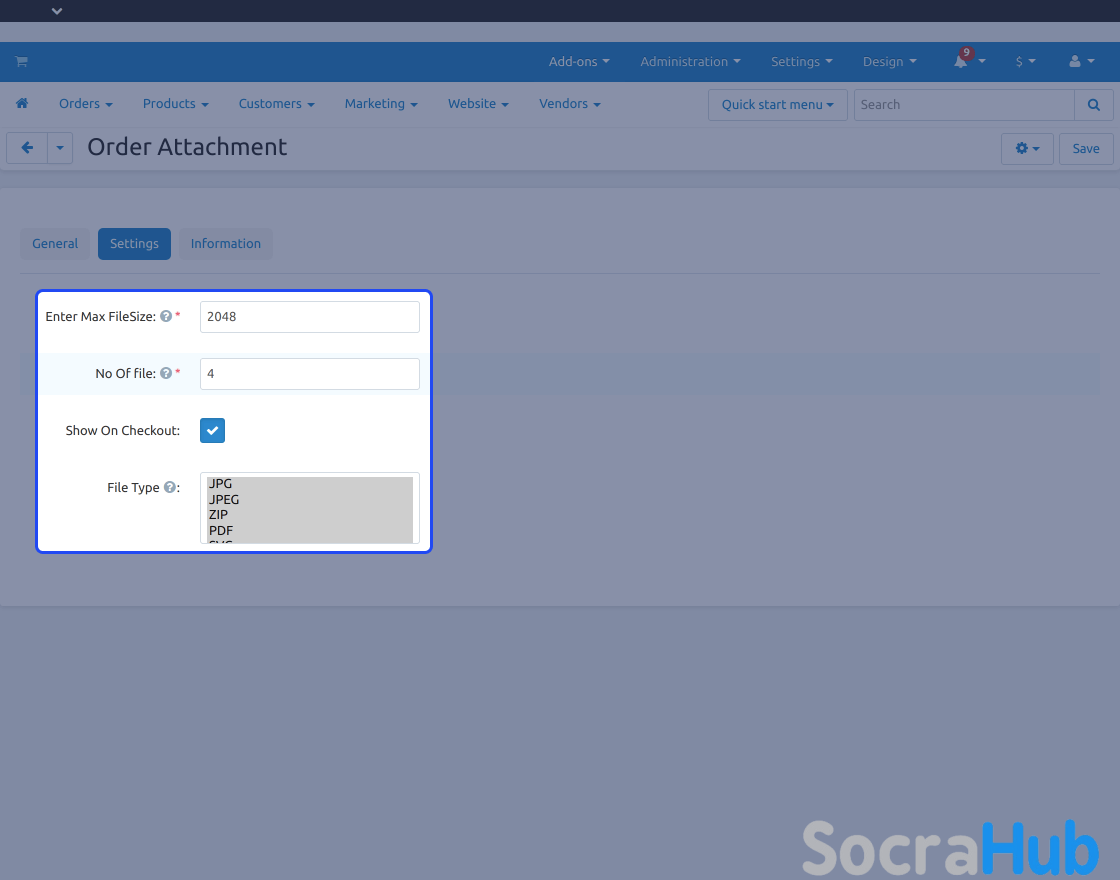Open the Add-ons dropdown menu
This screenshot has width=1120, height=880.
point(579,61)
